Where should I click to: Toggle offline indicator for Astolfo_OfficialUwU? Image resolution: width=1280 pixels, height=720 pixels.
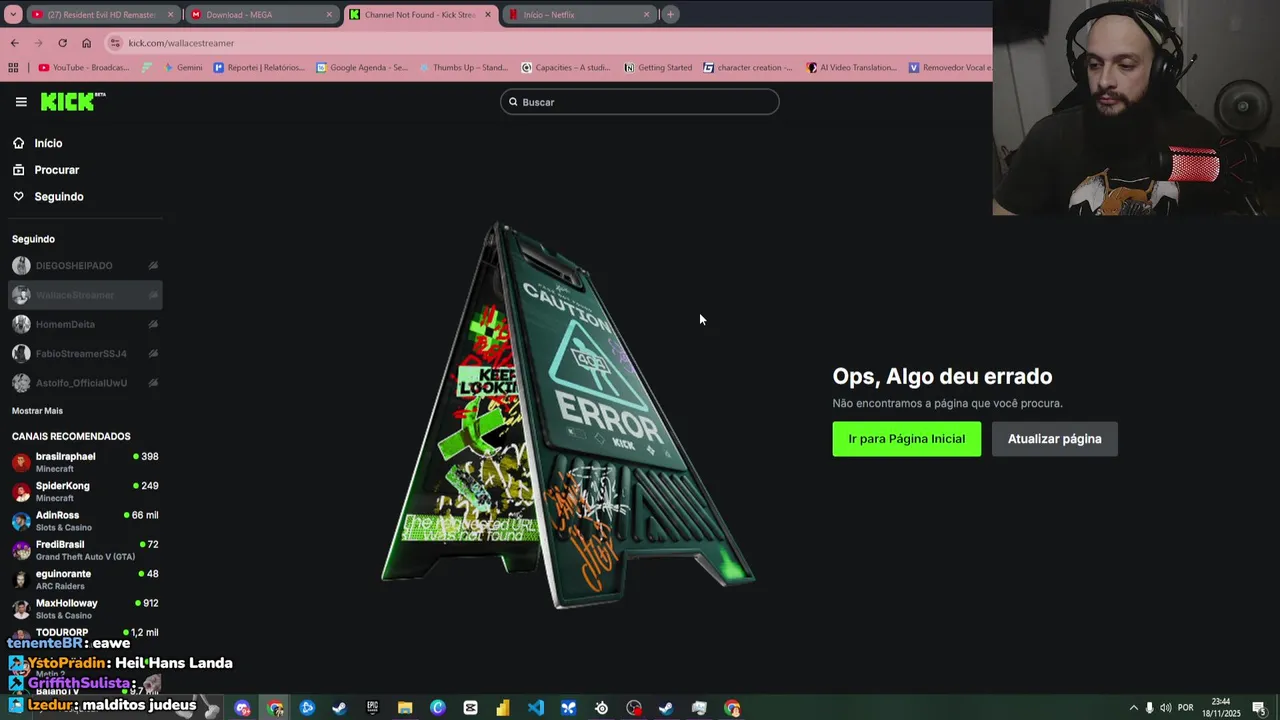click(x=153, y=383)
